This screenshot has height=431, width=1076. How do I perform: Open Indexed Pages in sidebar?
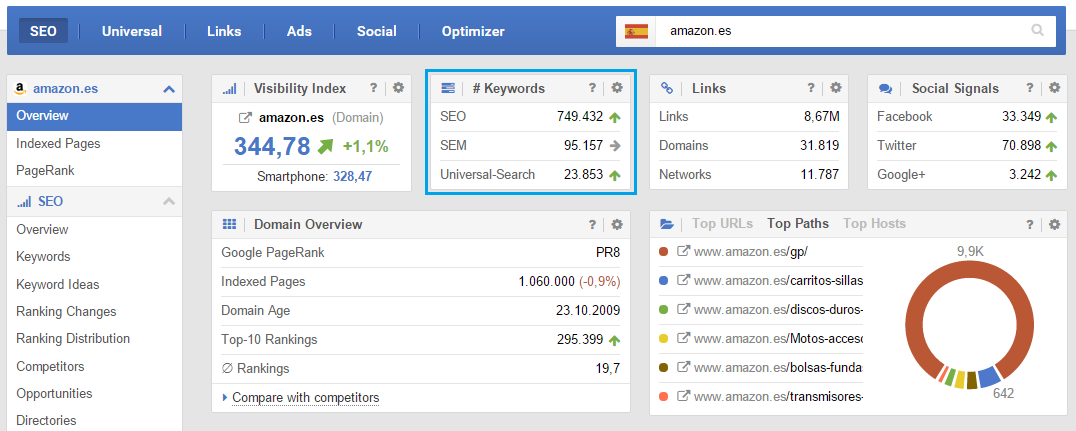pyautogui.click(x=58, y=143)
